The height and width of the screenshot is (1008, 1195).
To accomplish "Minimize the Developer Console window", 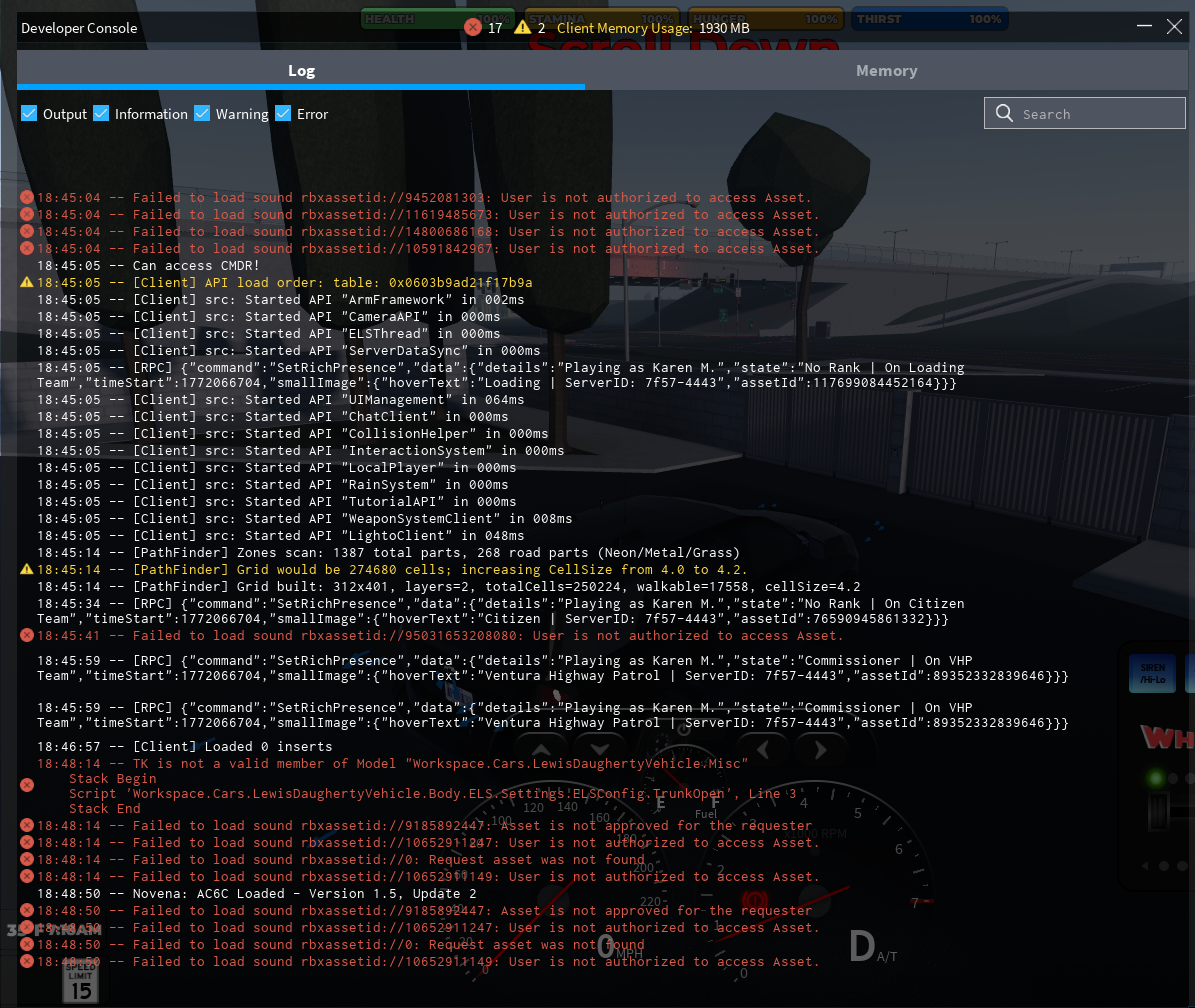I will 1143,28.
